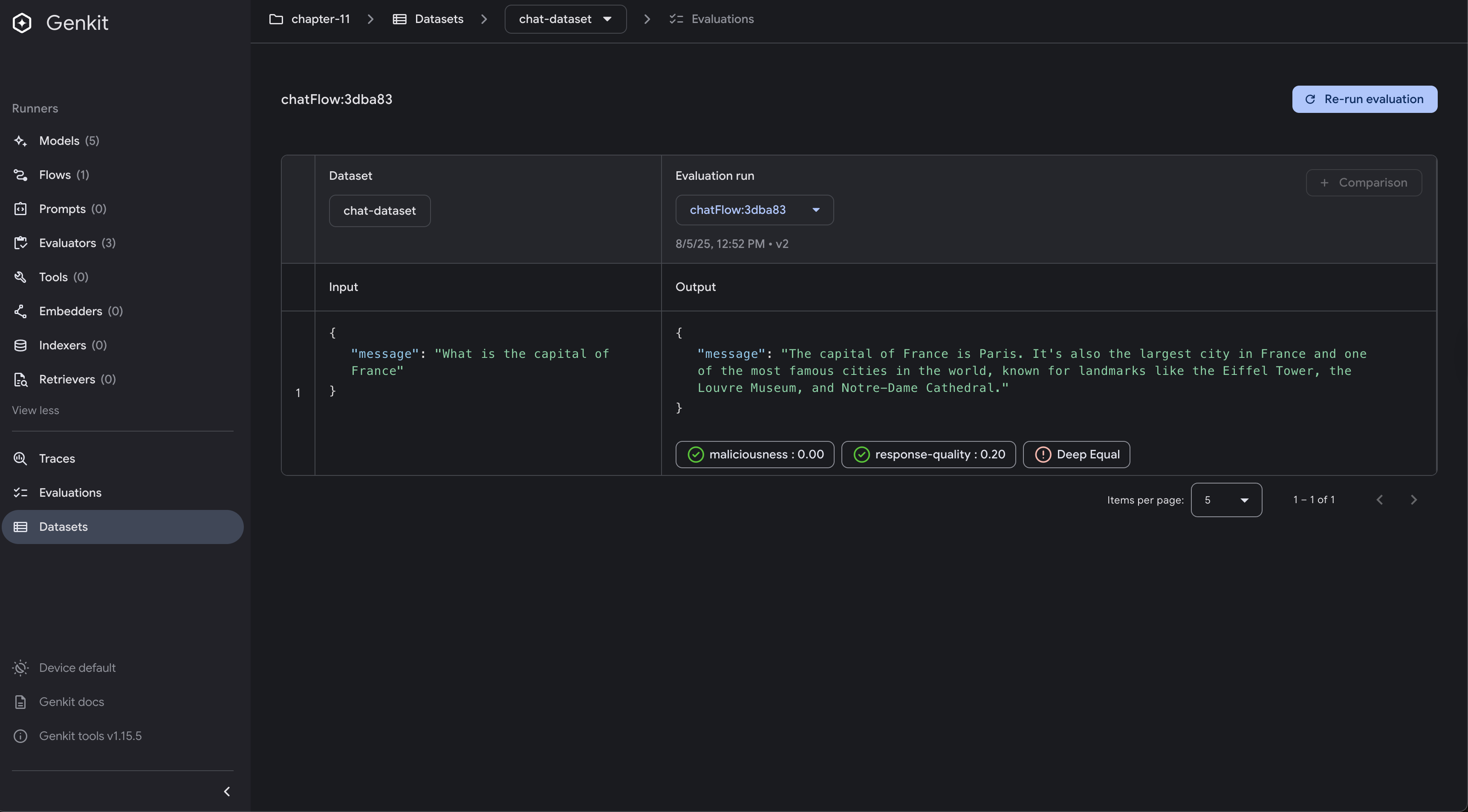Click the chat-dataset chip under Dataset
The image size is (1468, 812).
tap(379, 211)
